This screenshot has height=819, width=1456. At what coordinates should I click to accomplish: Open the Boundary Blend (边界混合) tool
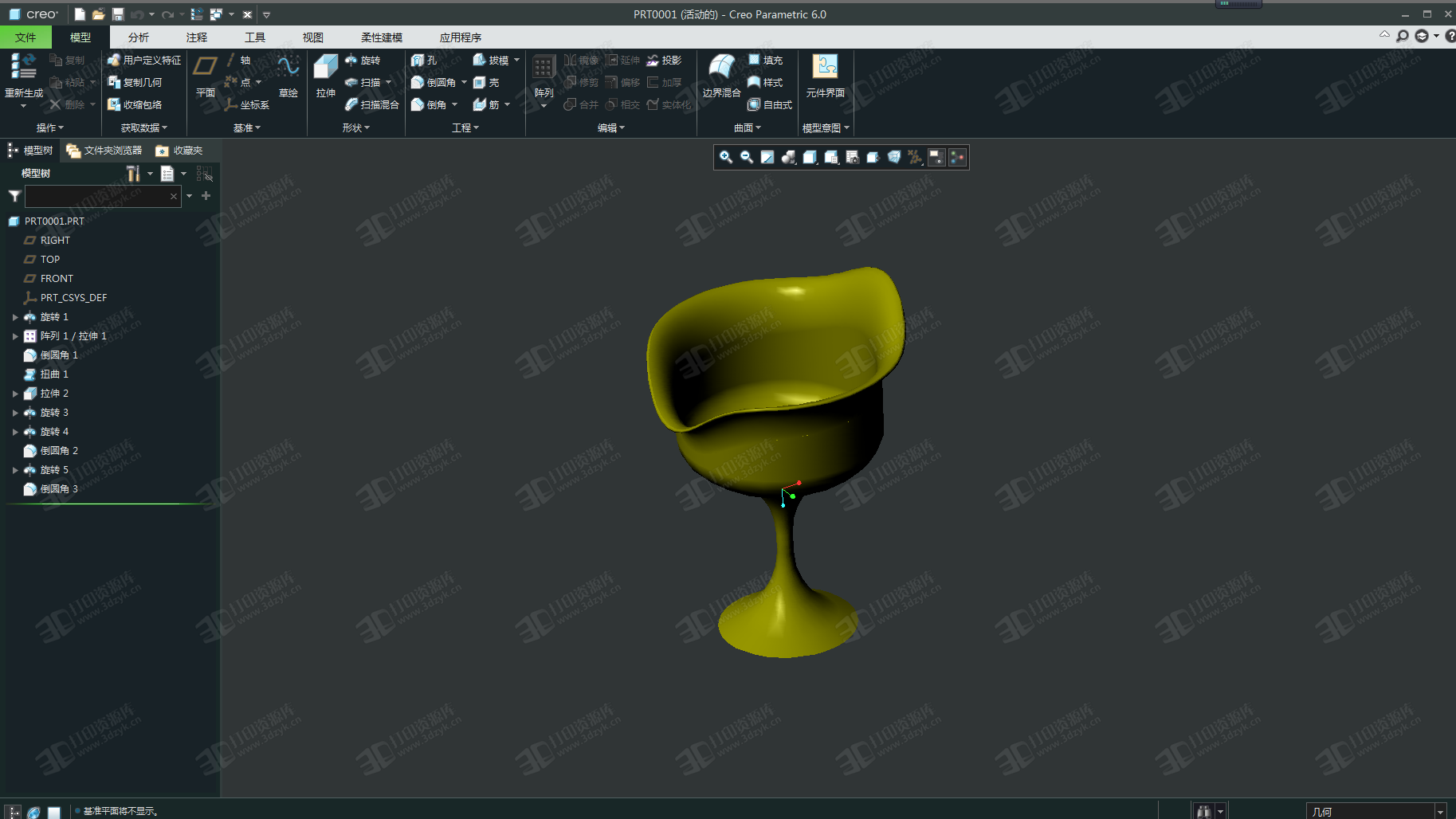721,76
